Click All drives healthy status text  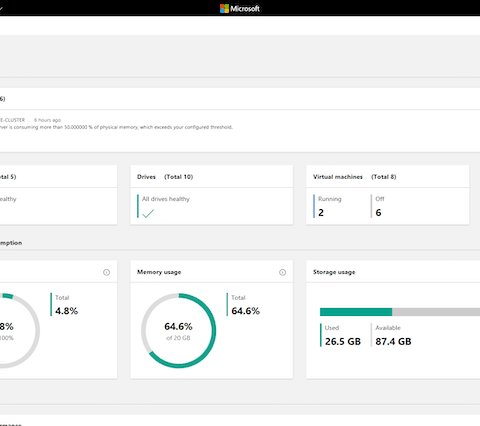click(x=166, y=199)
